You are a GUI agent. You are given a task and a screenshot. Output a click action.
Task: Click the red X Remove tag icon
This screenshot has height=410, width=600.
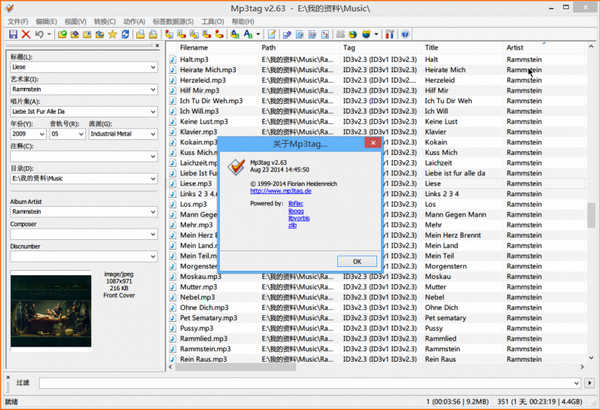pyautogui.click(x=26, y=34)
